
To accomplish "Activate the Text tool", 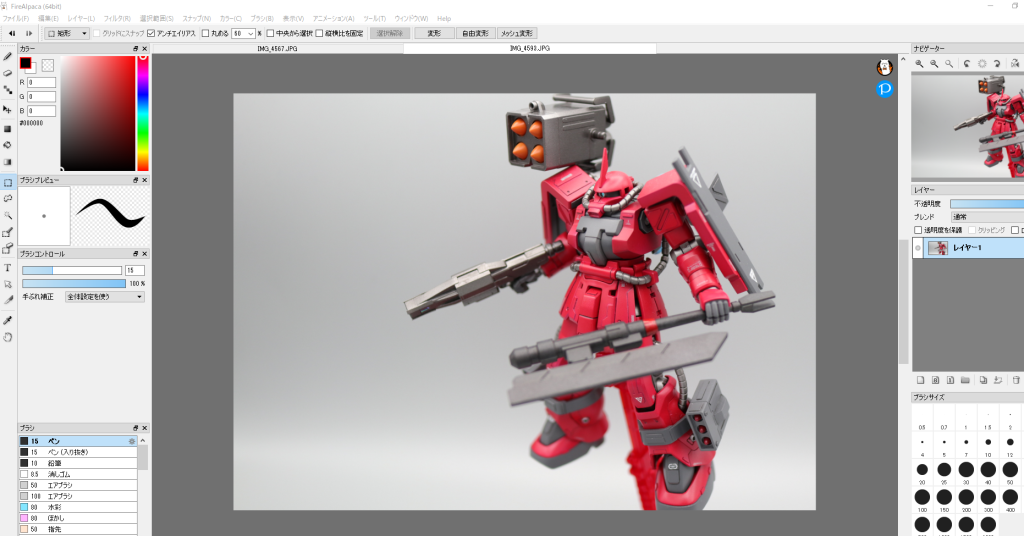I will coord(8,268).
